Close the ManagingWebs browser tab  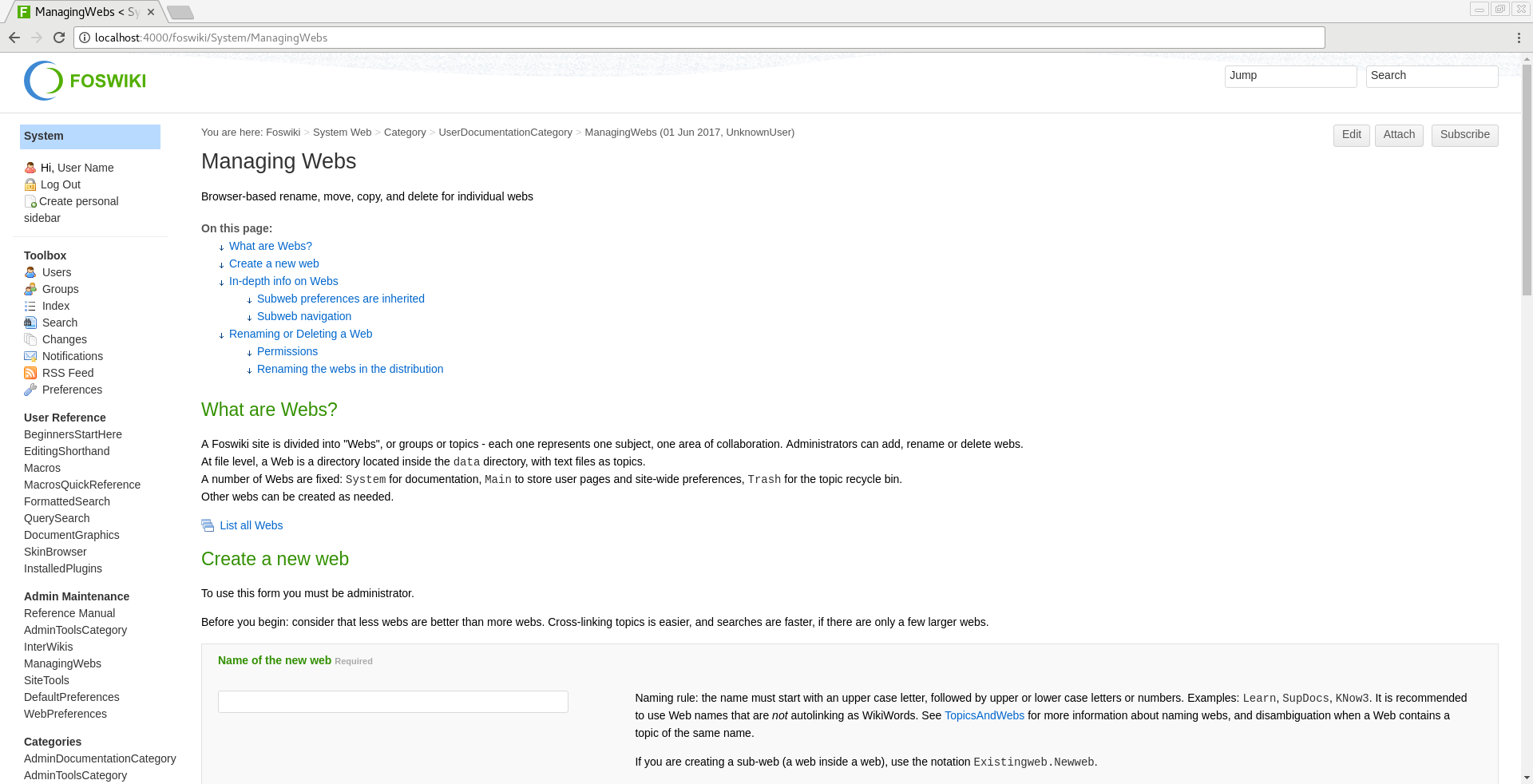(x=151, y=12)
